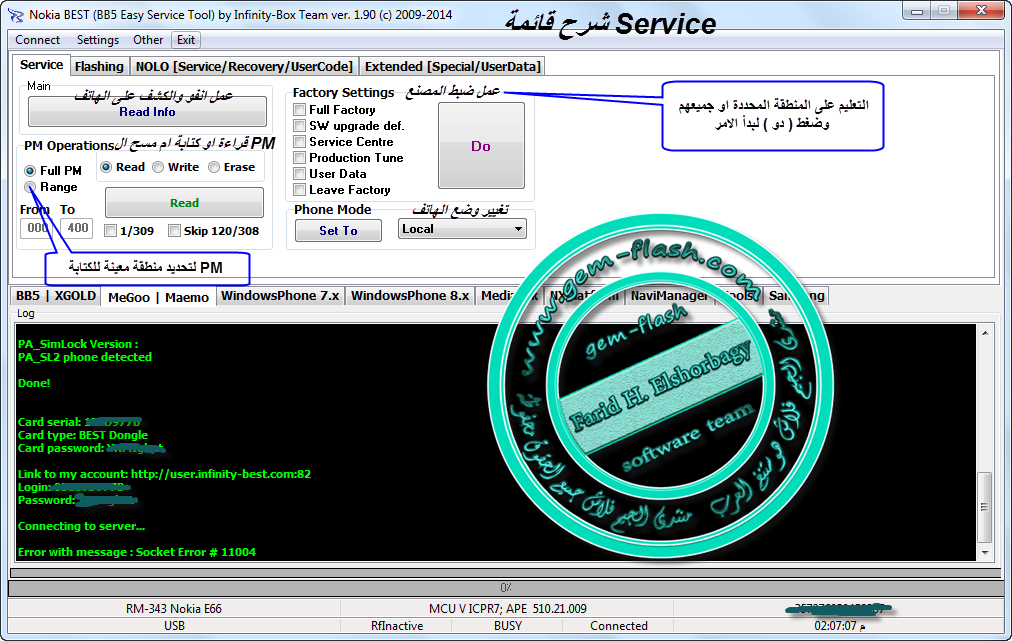Click the log vertical scrollbar thumb

click(985, 507)
